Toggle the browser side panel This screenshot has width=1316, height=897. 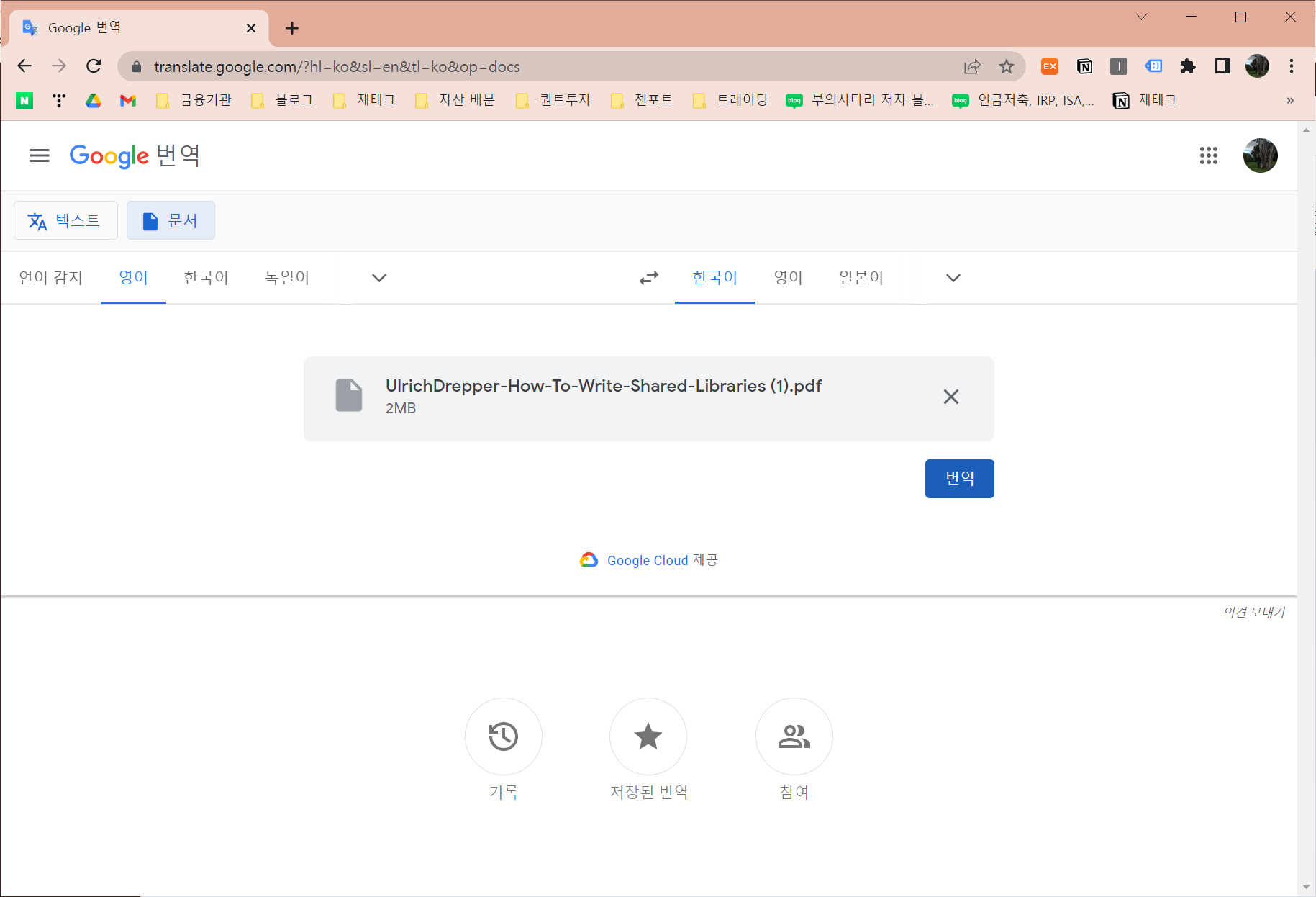pos(1222,66)
